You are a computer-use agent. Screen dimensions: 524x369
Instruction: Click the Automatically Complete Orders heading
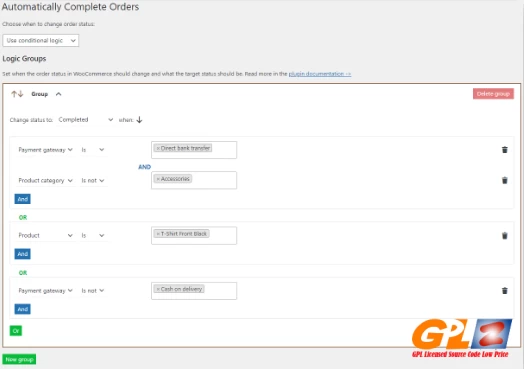point(70,7)
